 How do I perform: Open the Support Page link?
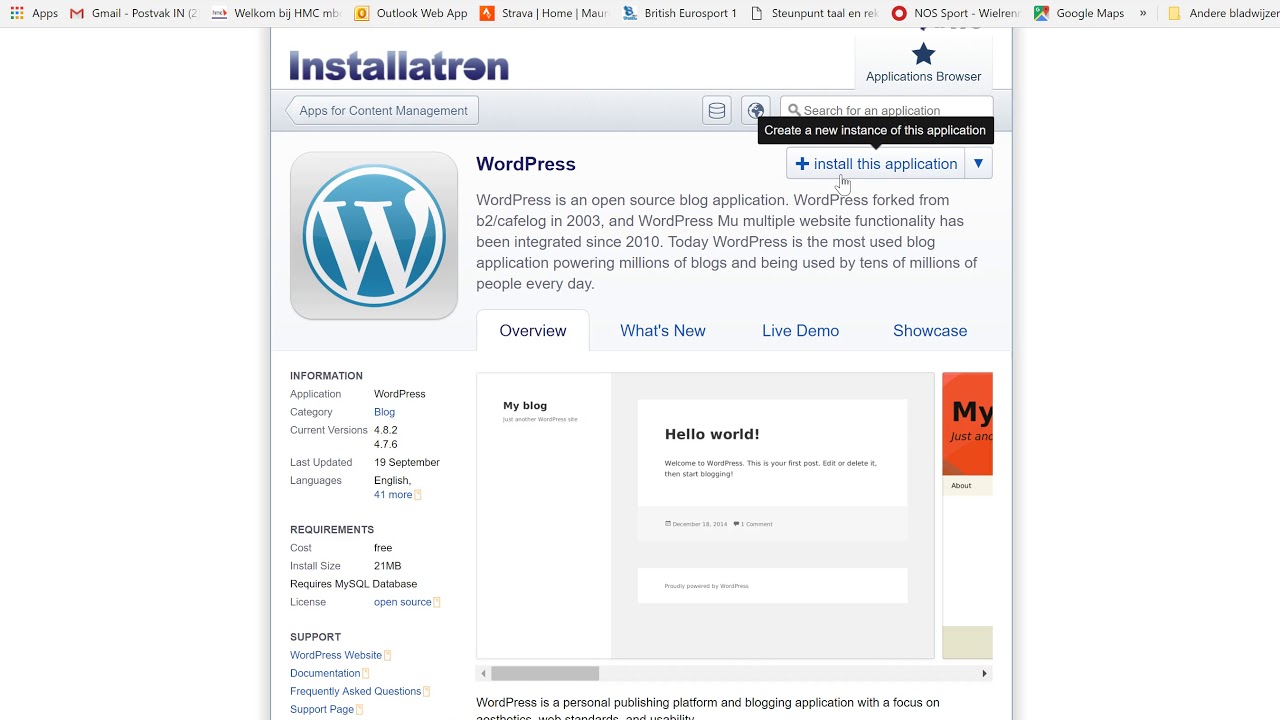(x=322, y=709)
